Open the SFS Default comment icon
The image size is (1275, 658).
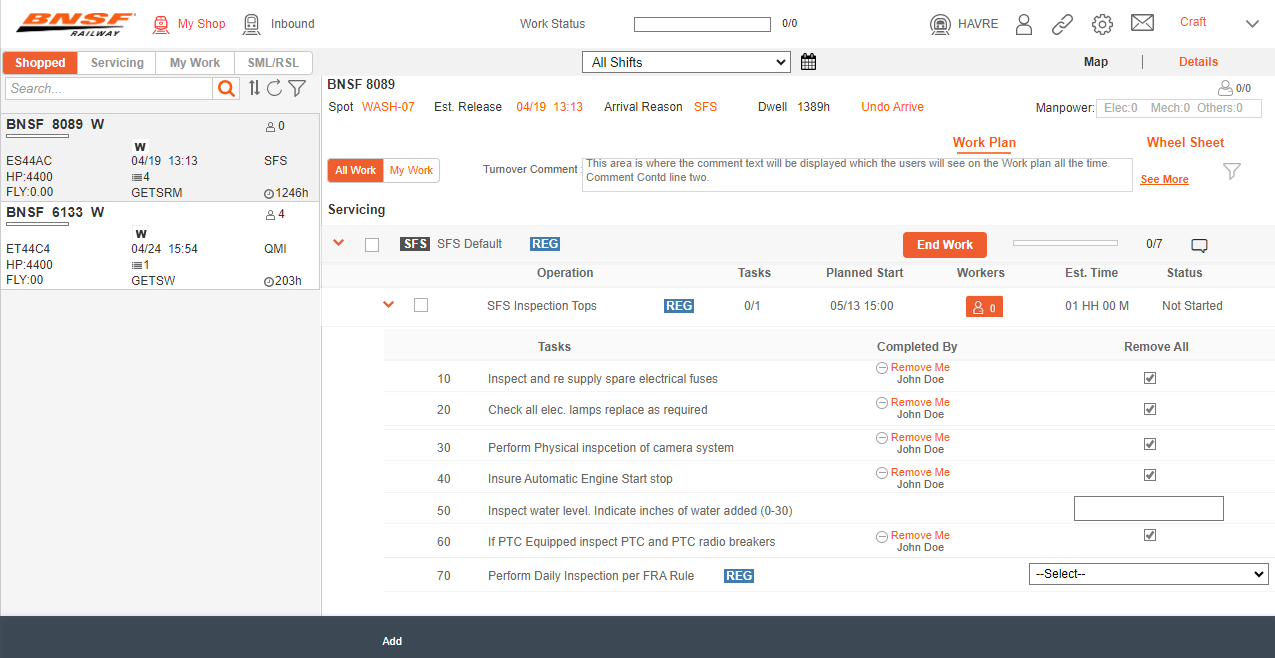[x=1200, y=245]
